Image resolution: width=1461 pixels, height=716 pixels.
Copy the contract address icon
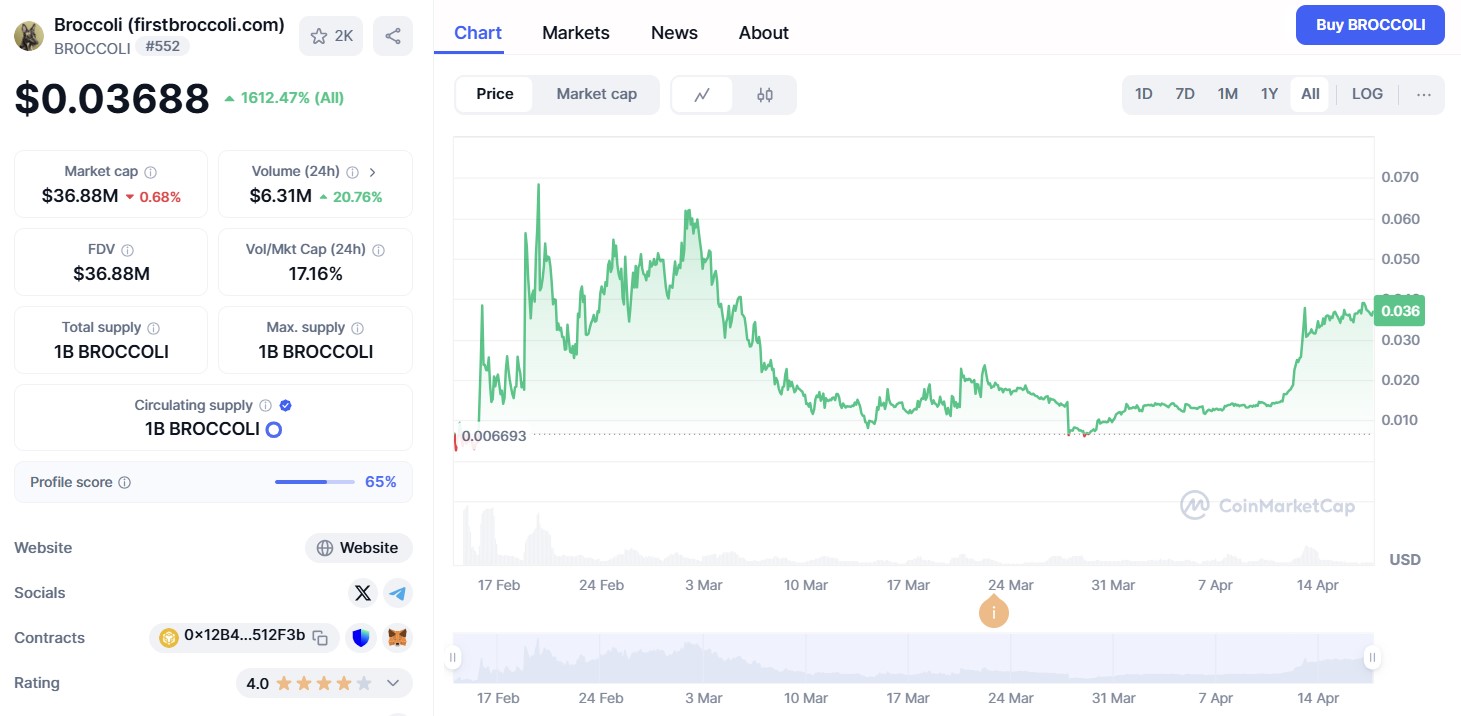320,637
